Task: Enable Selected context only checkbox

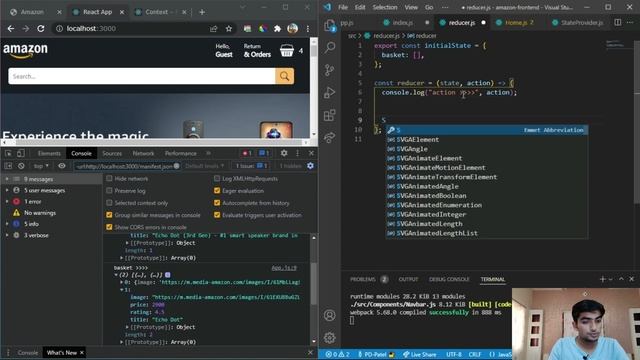Action: coord(109,203)
